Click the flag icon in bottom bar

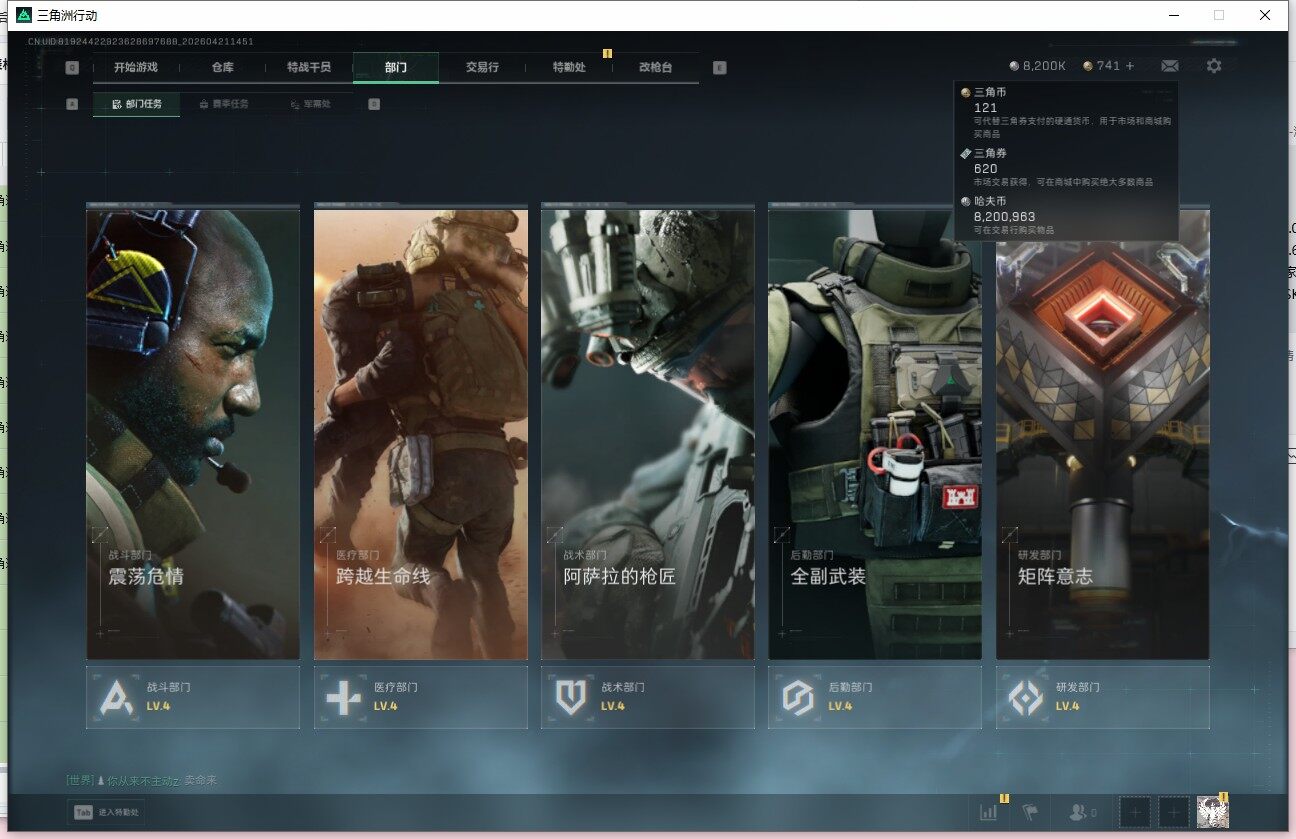pyautogui.click(x=1031, y=813)
